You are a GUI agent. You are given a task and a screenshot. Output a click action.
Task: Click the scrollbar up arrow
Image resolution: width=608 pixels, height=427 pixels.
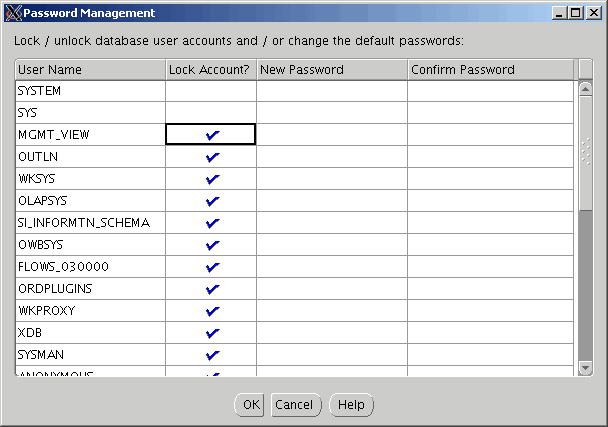click(x=586, y=89)
